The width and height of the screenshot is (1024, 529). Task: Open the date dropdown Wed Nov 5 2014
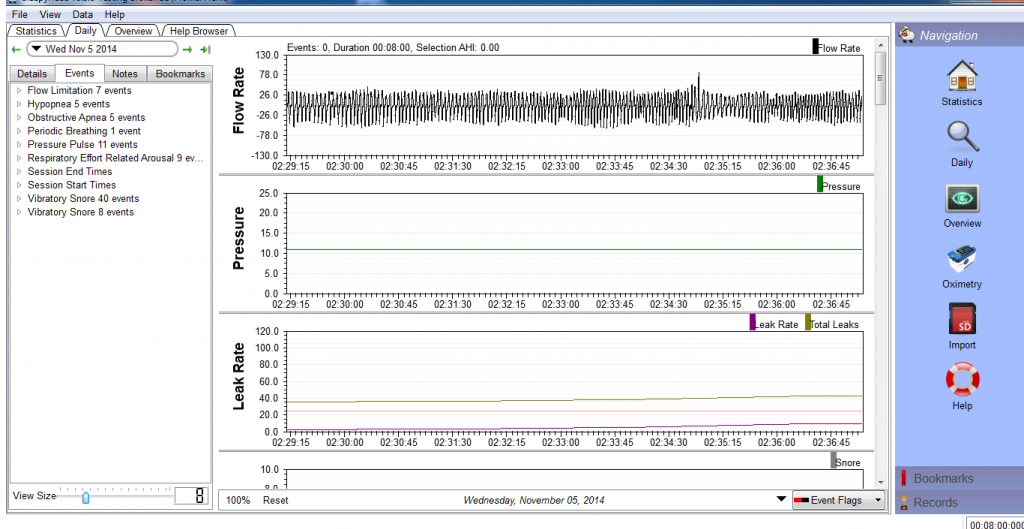coord(102,49)
